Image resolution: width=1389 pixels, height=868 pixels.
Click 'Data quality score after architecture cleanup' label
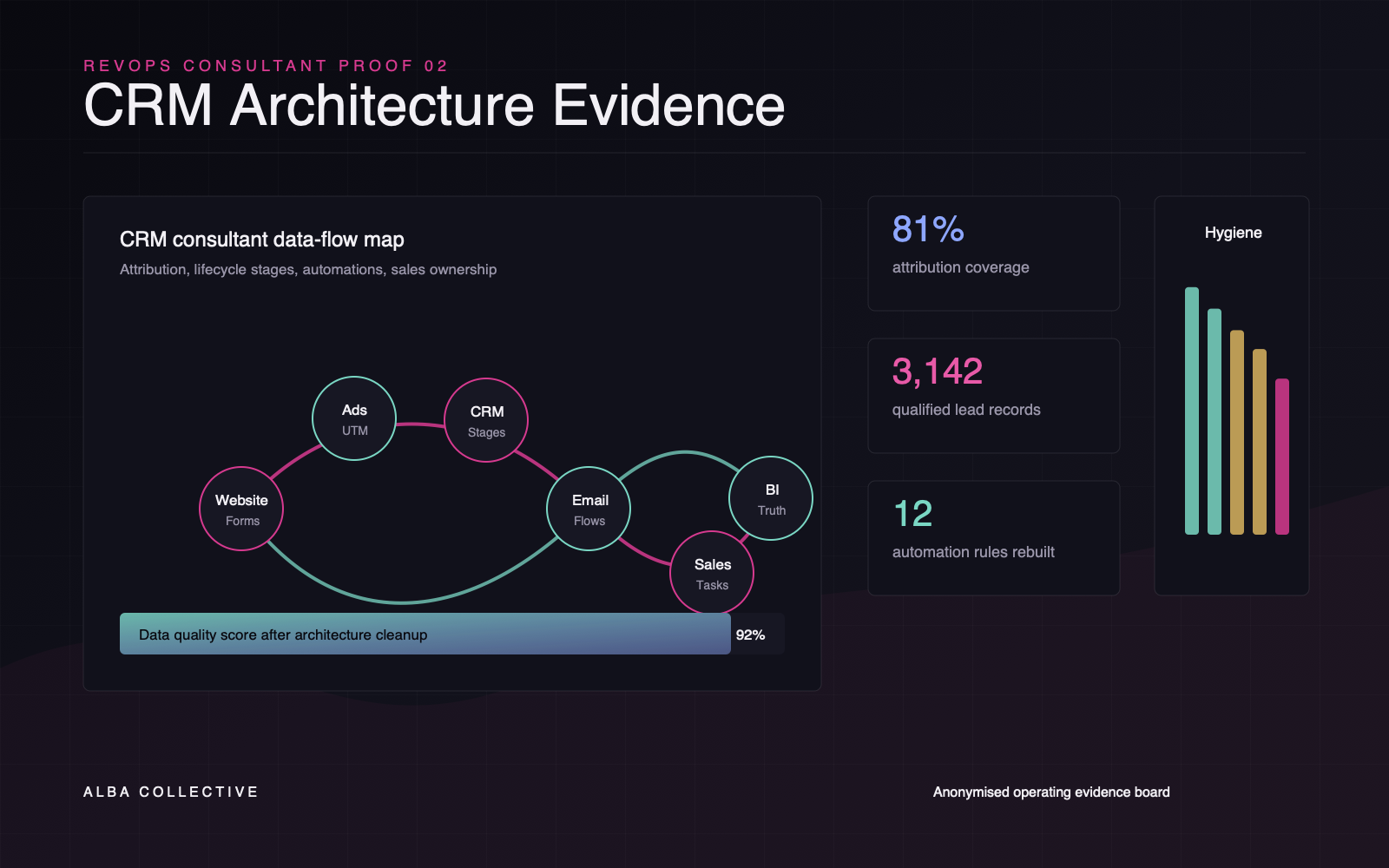click(283, 635)
